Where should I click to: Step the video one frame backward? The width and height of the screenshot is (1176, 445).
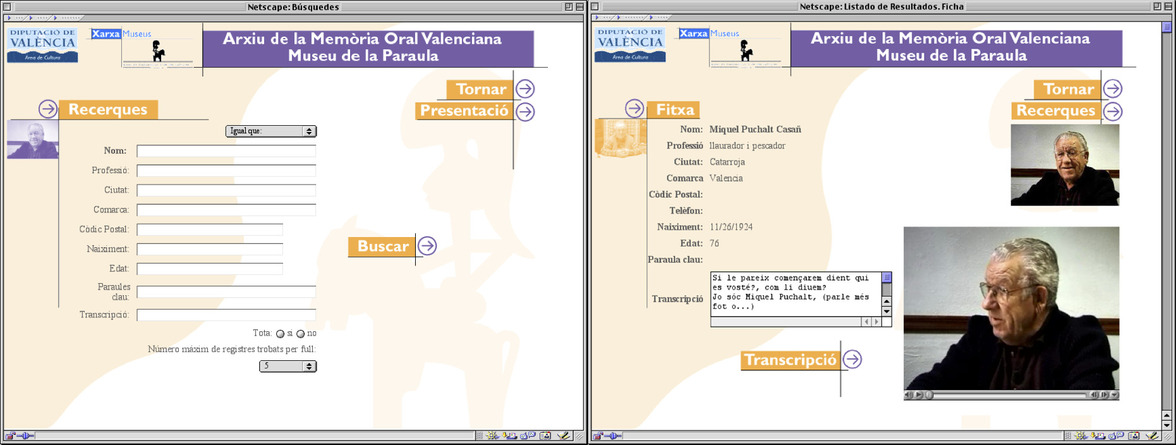(x=1094, y=395)
